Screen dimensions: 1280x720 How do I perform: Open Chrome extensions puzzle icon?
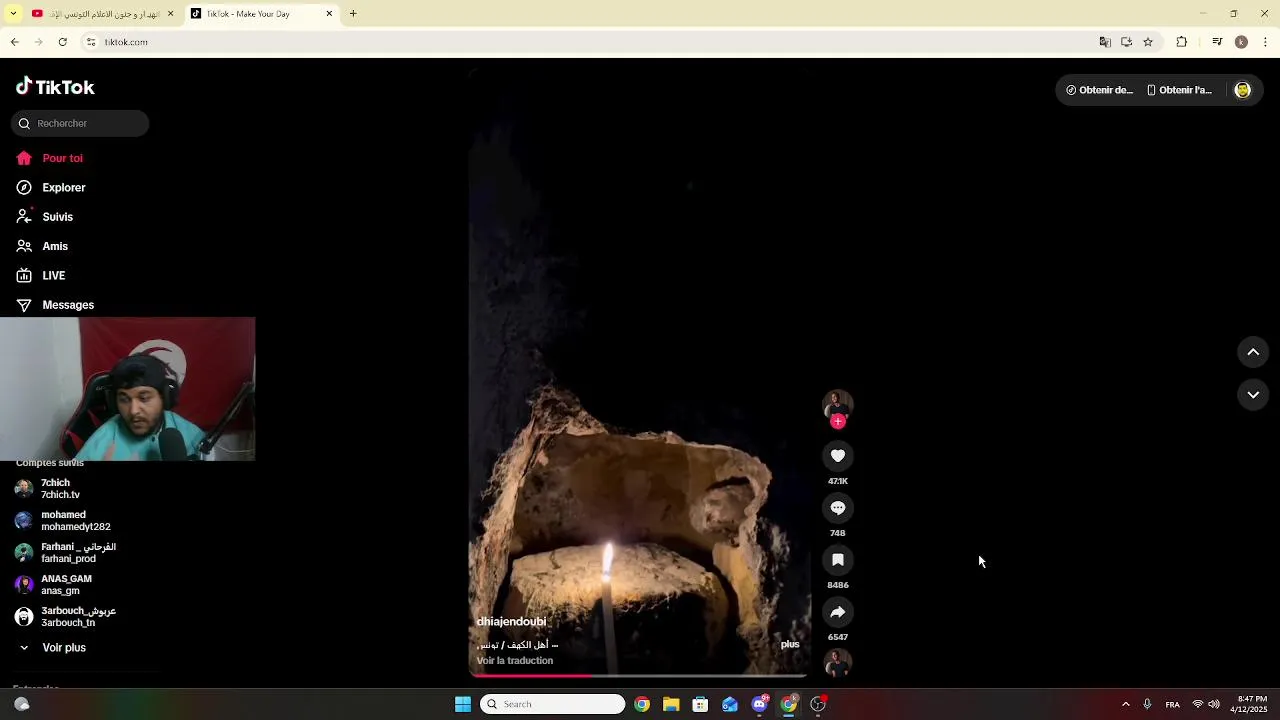point(1181,42)
